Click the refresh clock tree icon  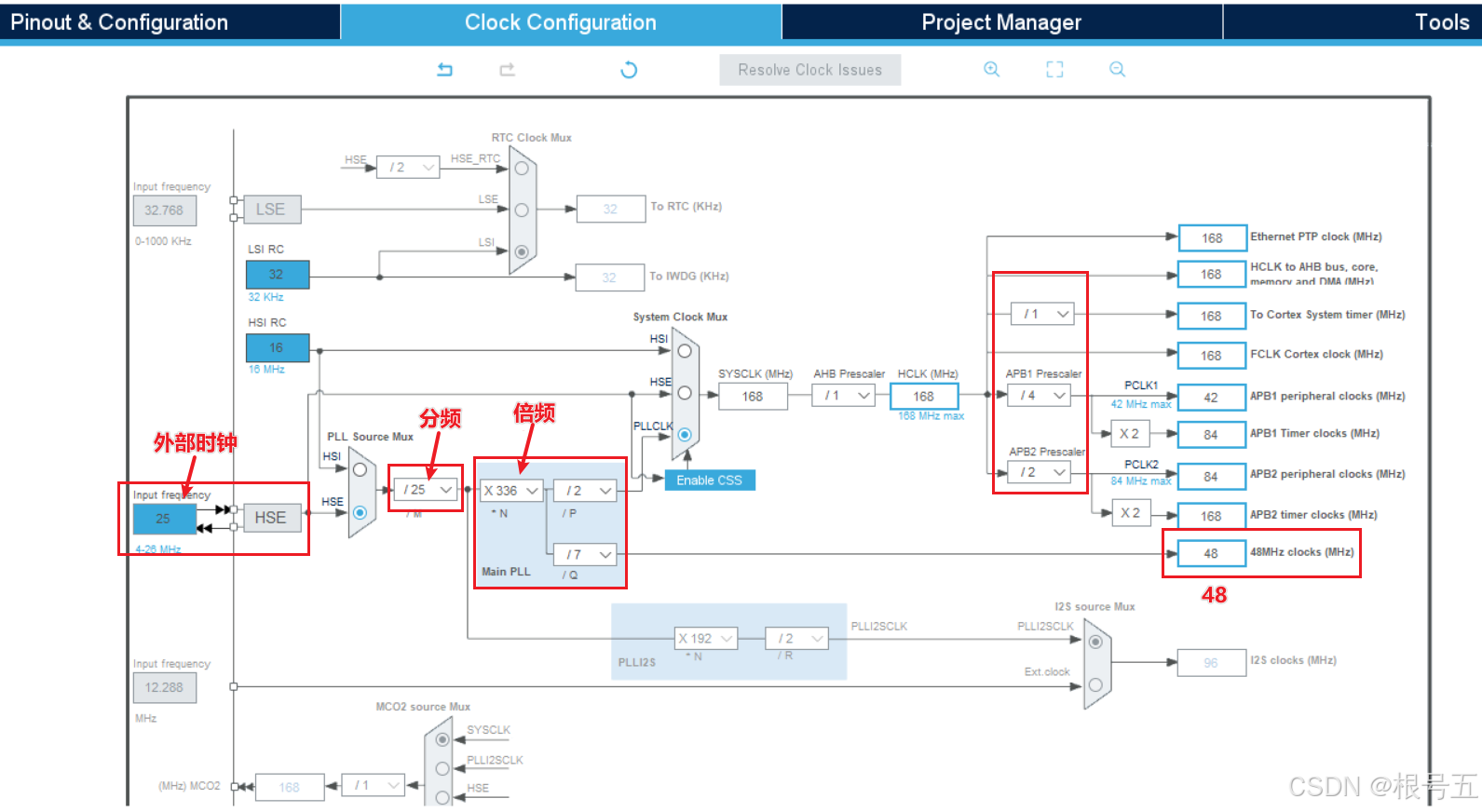coord(629,70)
